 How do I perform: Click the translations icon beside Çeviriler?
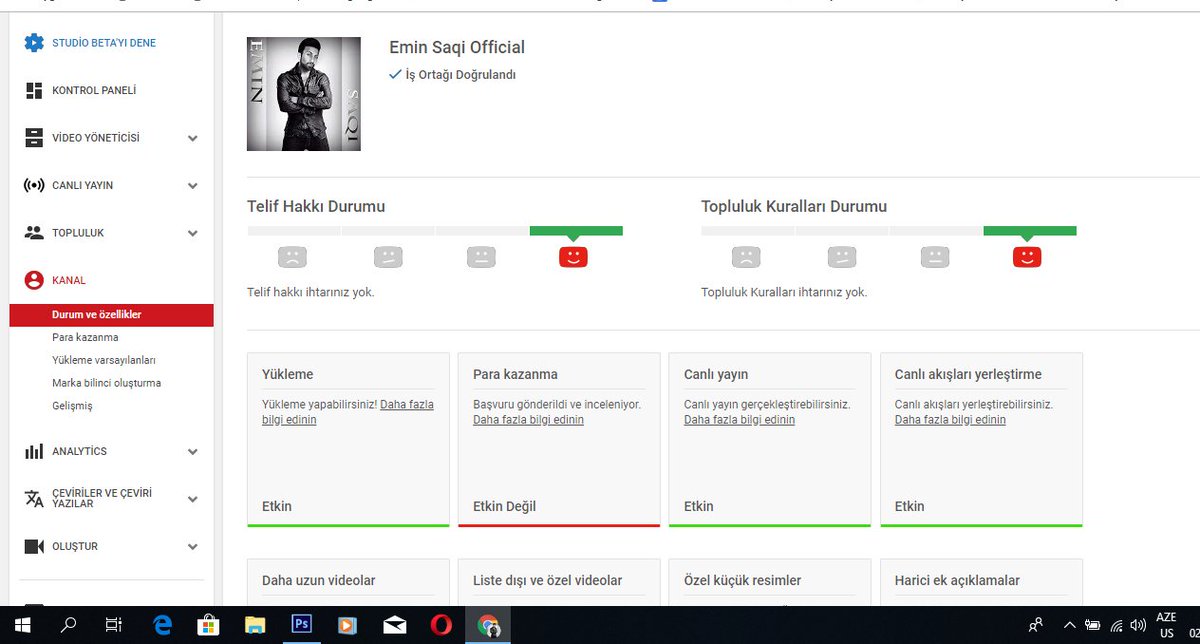point(34,499)
